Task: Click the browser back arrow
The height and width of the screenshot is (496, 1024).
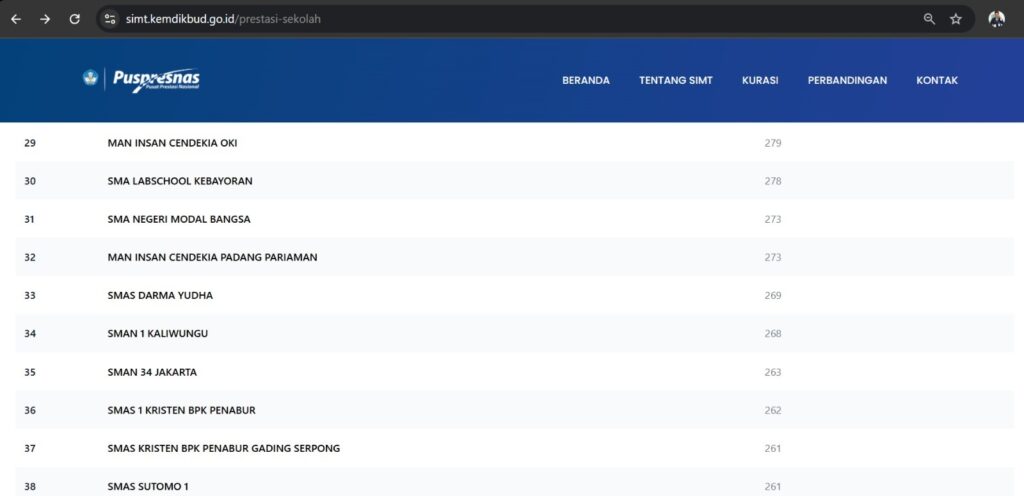Action: tap(16, 19)
